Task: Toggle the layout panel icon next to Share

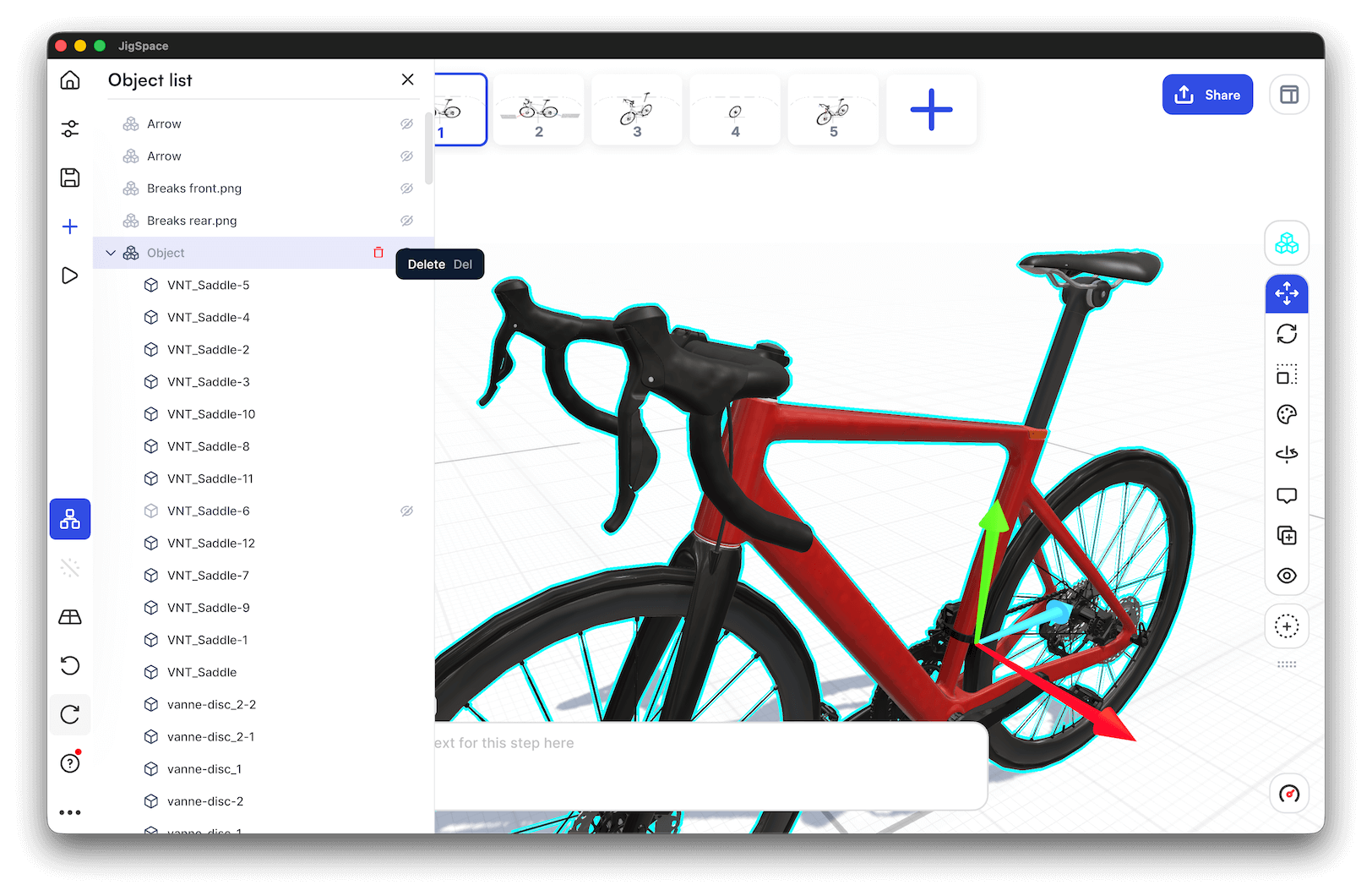Action: point(1289,95)
